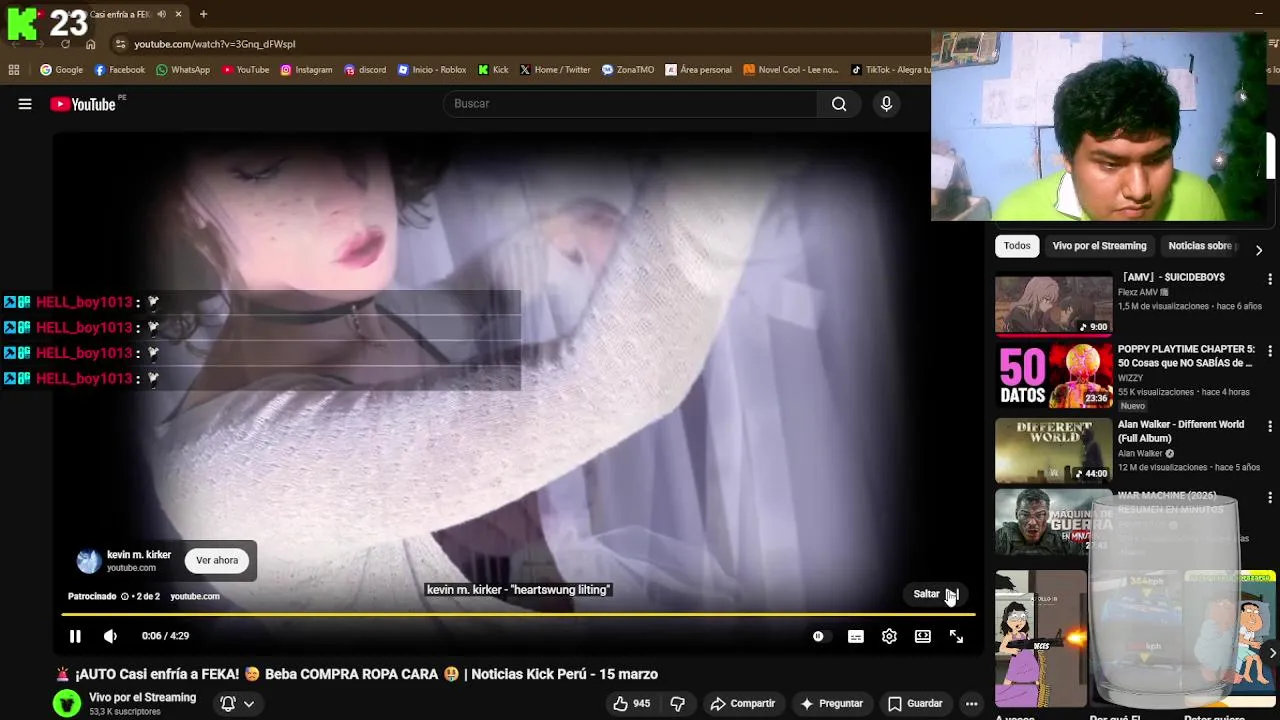1280x720 pixels.
Task: Click the Flexz AMV channel name
Action: [x=1137, y=293]
